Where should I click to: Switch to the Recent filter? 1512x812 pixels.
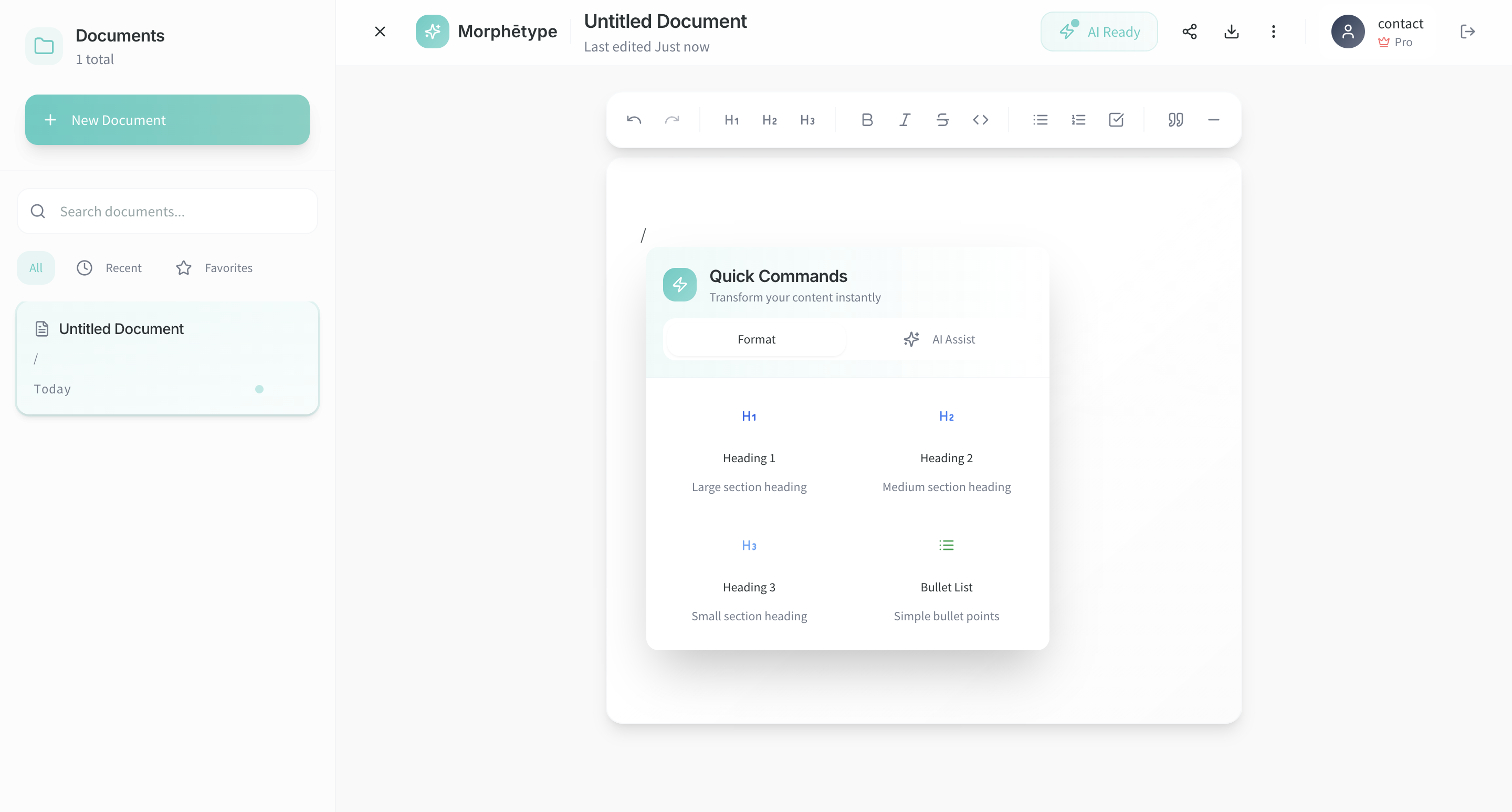tap(110, 268)
